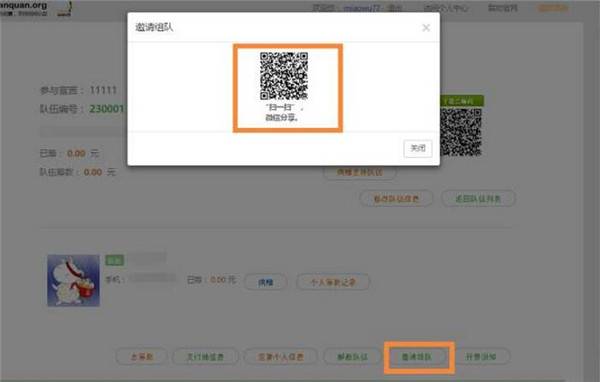Click the 参与宣言 11111 text

pos(78,90)
